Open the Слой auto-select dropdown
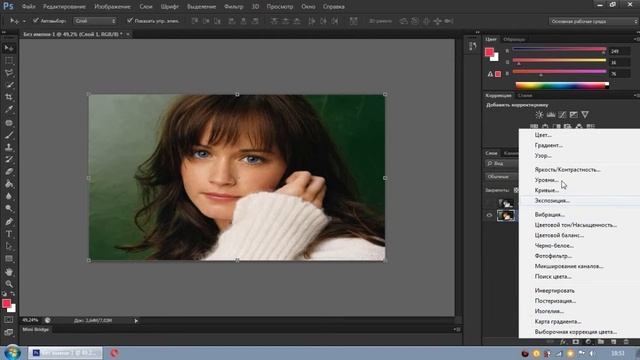The height and width of the screenshot is (360, 640). pos(96,21)
